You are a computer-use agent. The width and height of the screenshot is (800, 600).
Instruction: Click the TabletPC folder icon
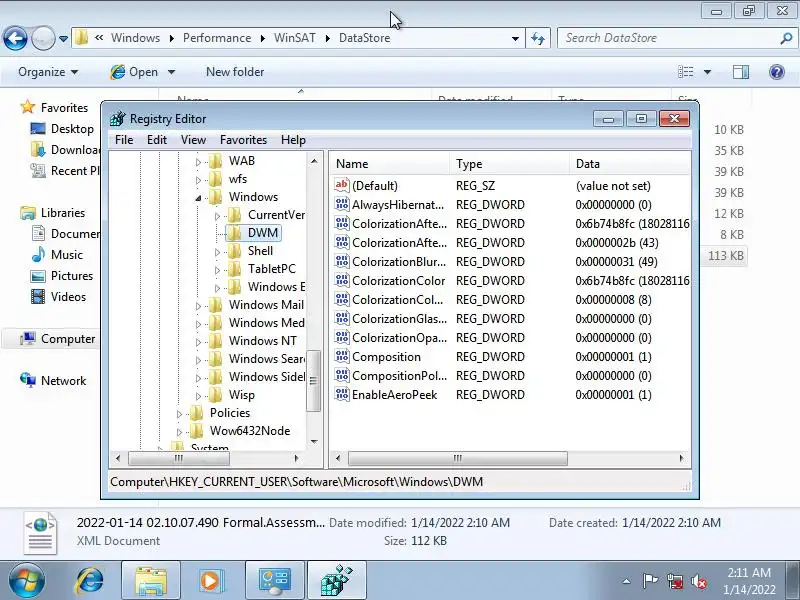(x=234, y=269)
